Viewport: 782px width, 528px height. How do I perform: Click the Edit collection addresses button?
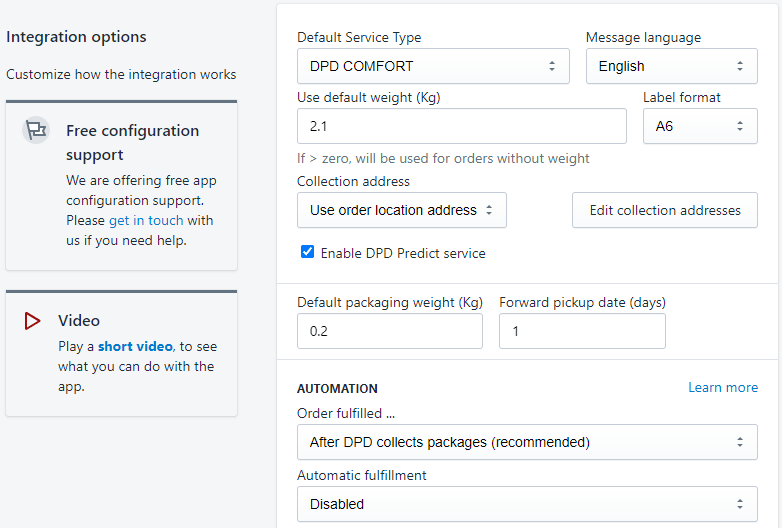pos(665,210)
